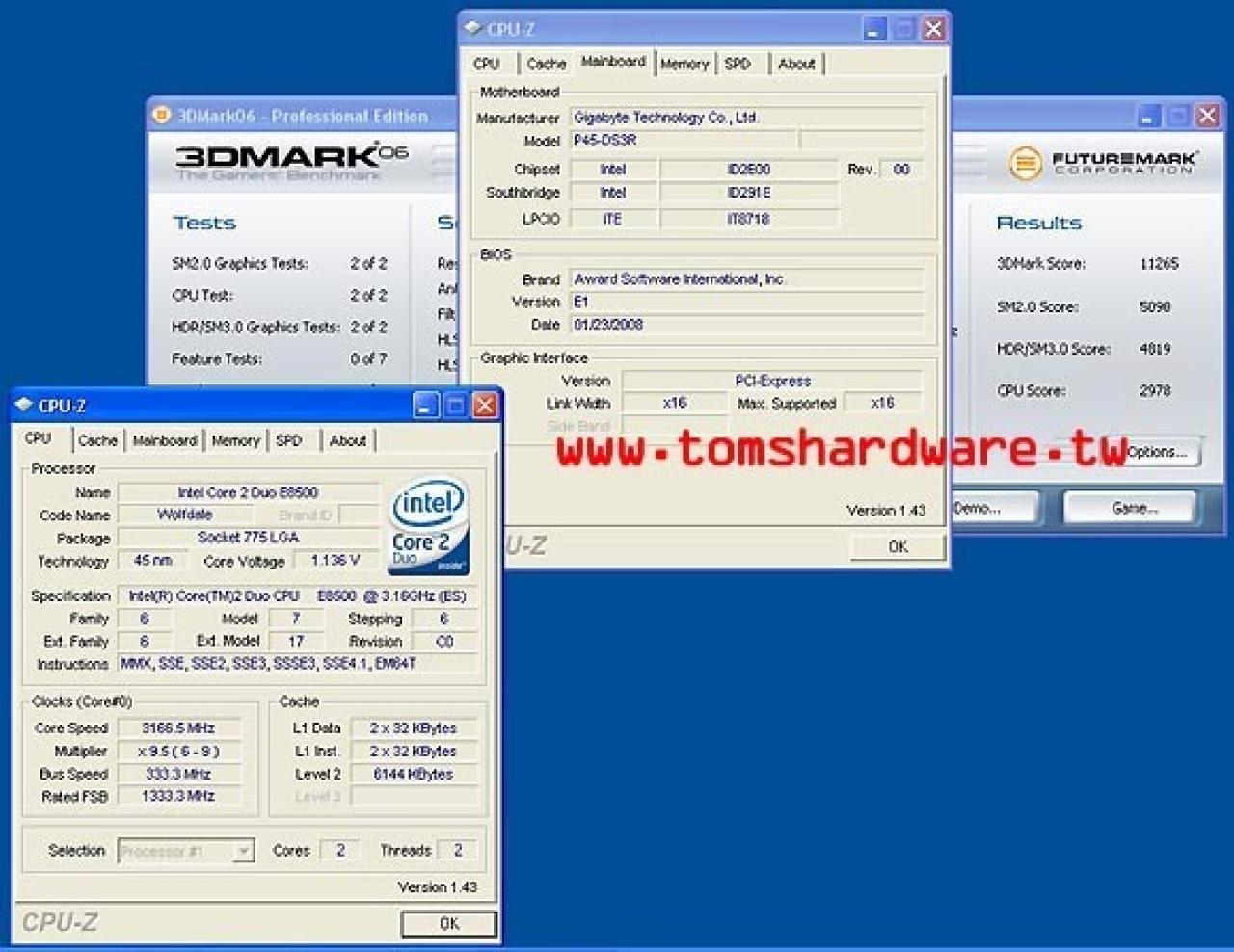Click the Threads count value
Viewport: 1234px width, 952px height.
tap(457, 850)
